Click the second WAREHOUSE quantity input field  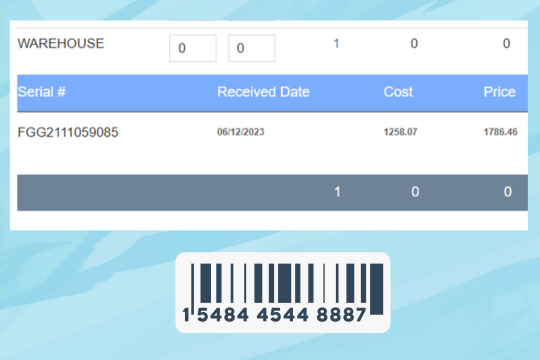[252, 48]
